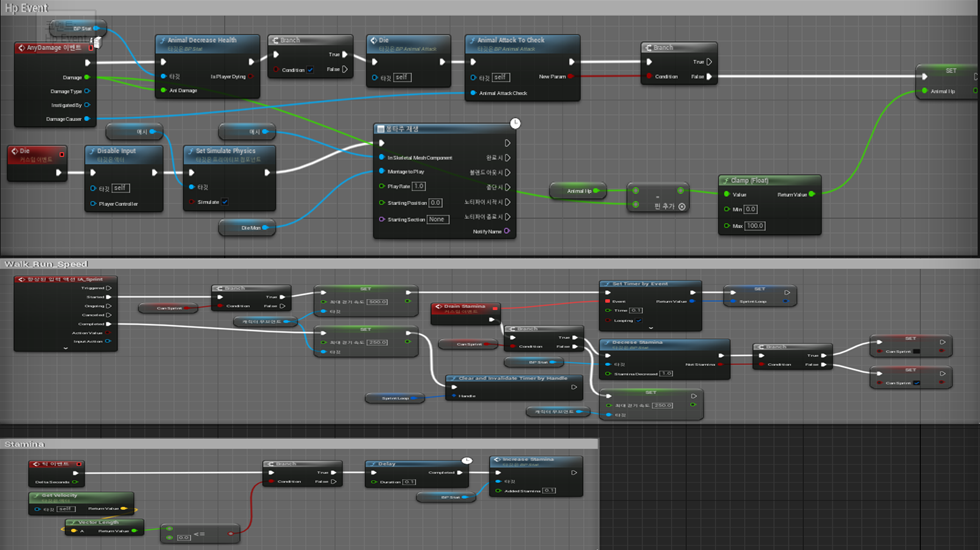This screenshot has width=980, height=550.
Task: Toggle unchecked Can Sprint checkbox on SET node
Action: pyautogui.click(x=916, y=351)
